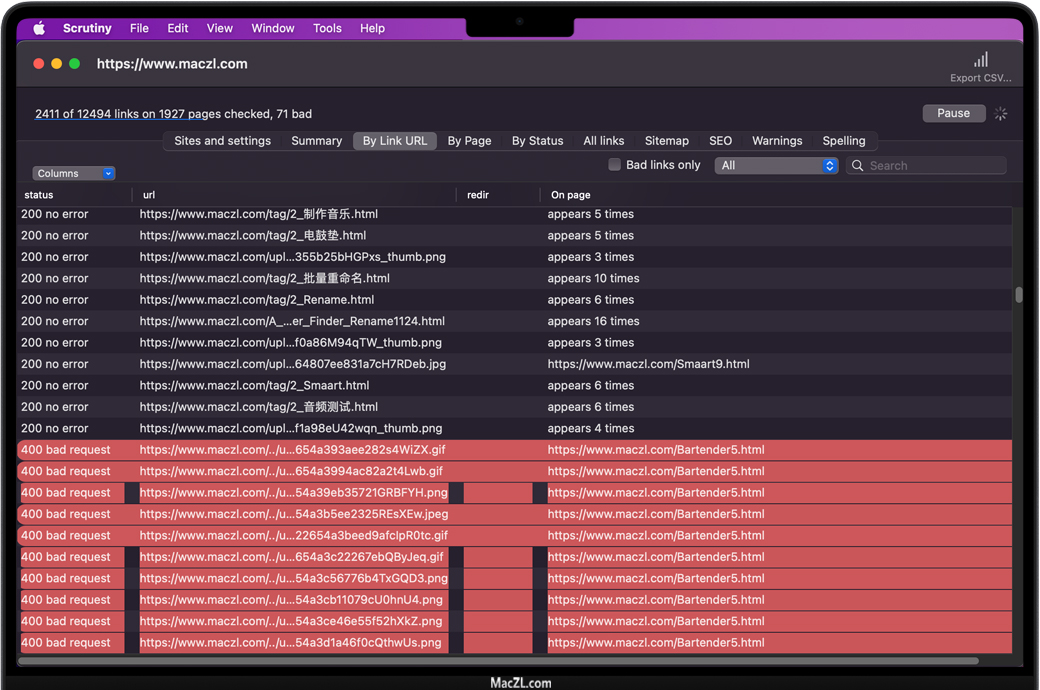Click the spinning progress indicator
The height and width of the screenshot is (690, 1040).
point(1000,114)
